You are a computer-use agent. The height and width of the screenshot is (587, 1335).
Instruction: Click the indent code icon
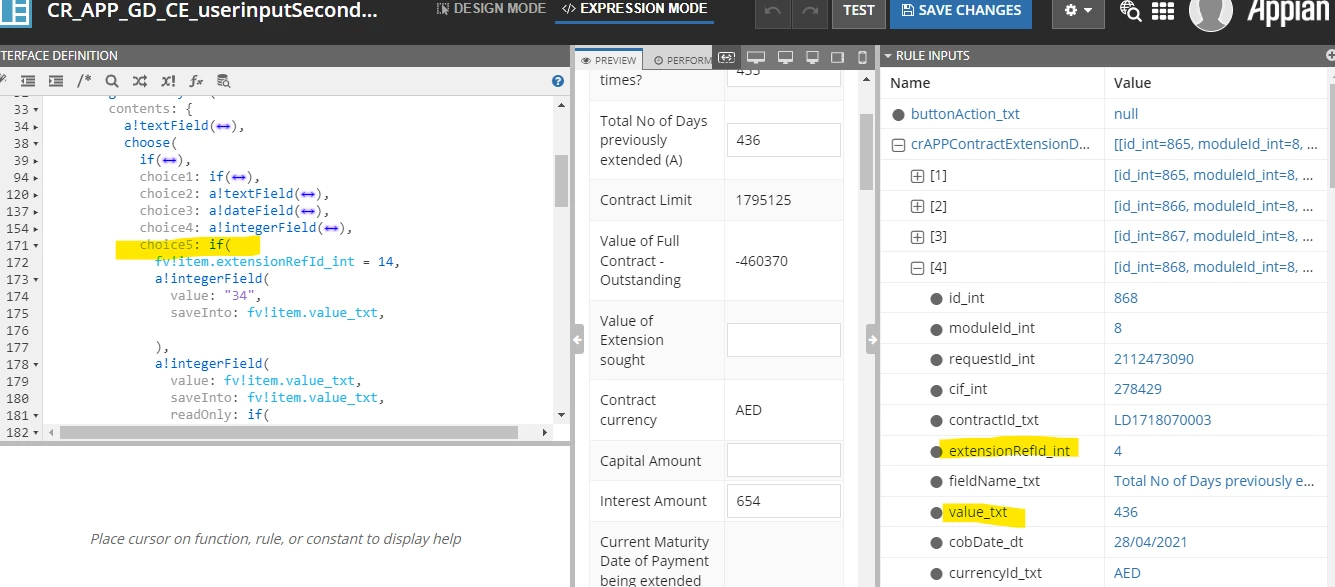tap(56, 81)
